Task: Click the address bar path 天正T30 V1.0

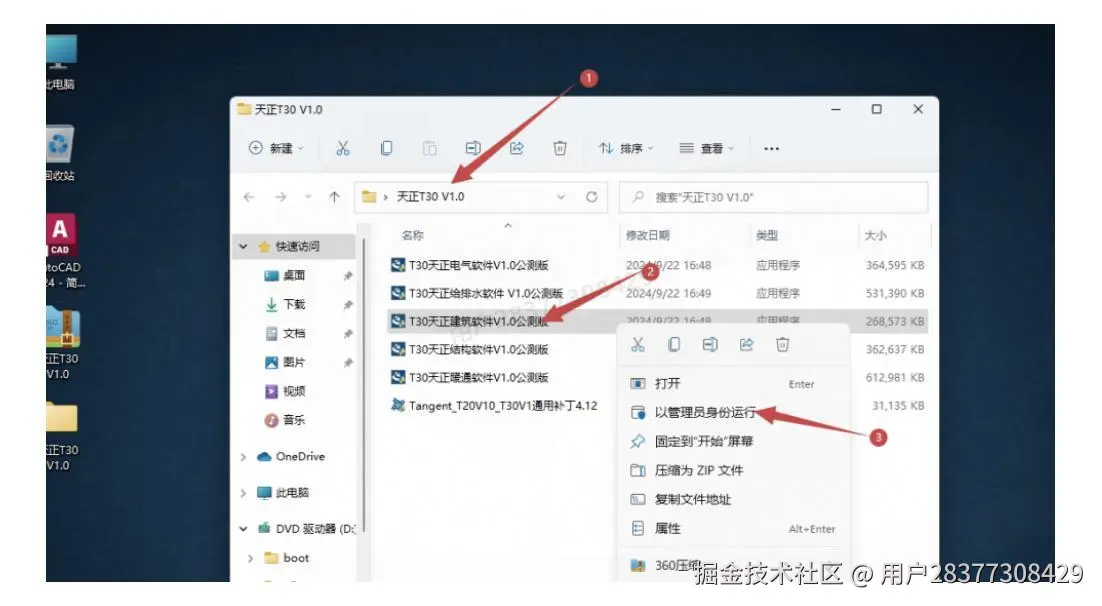Action: pos(430,197)
